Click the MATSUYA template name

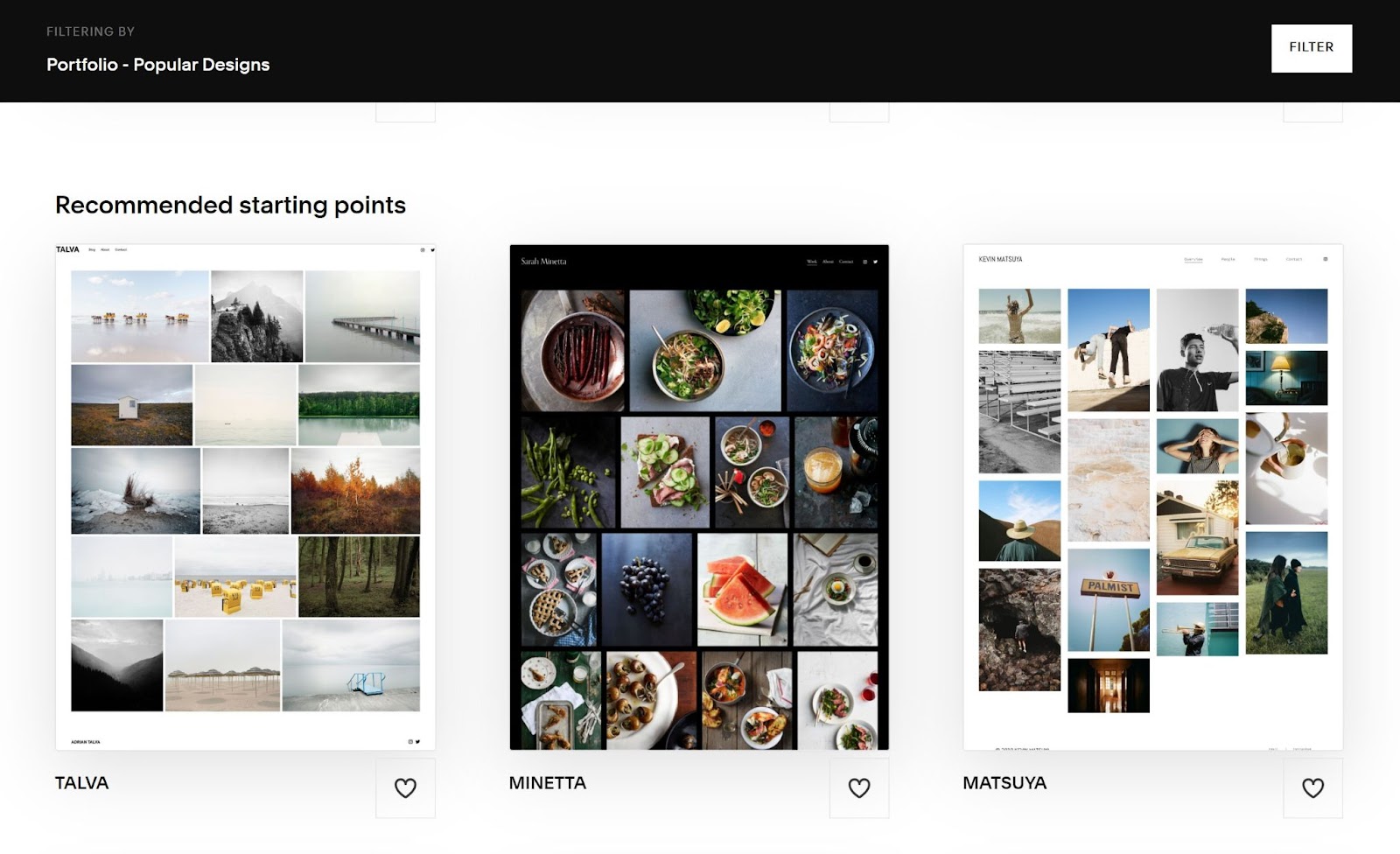[x=1004, y=783]
